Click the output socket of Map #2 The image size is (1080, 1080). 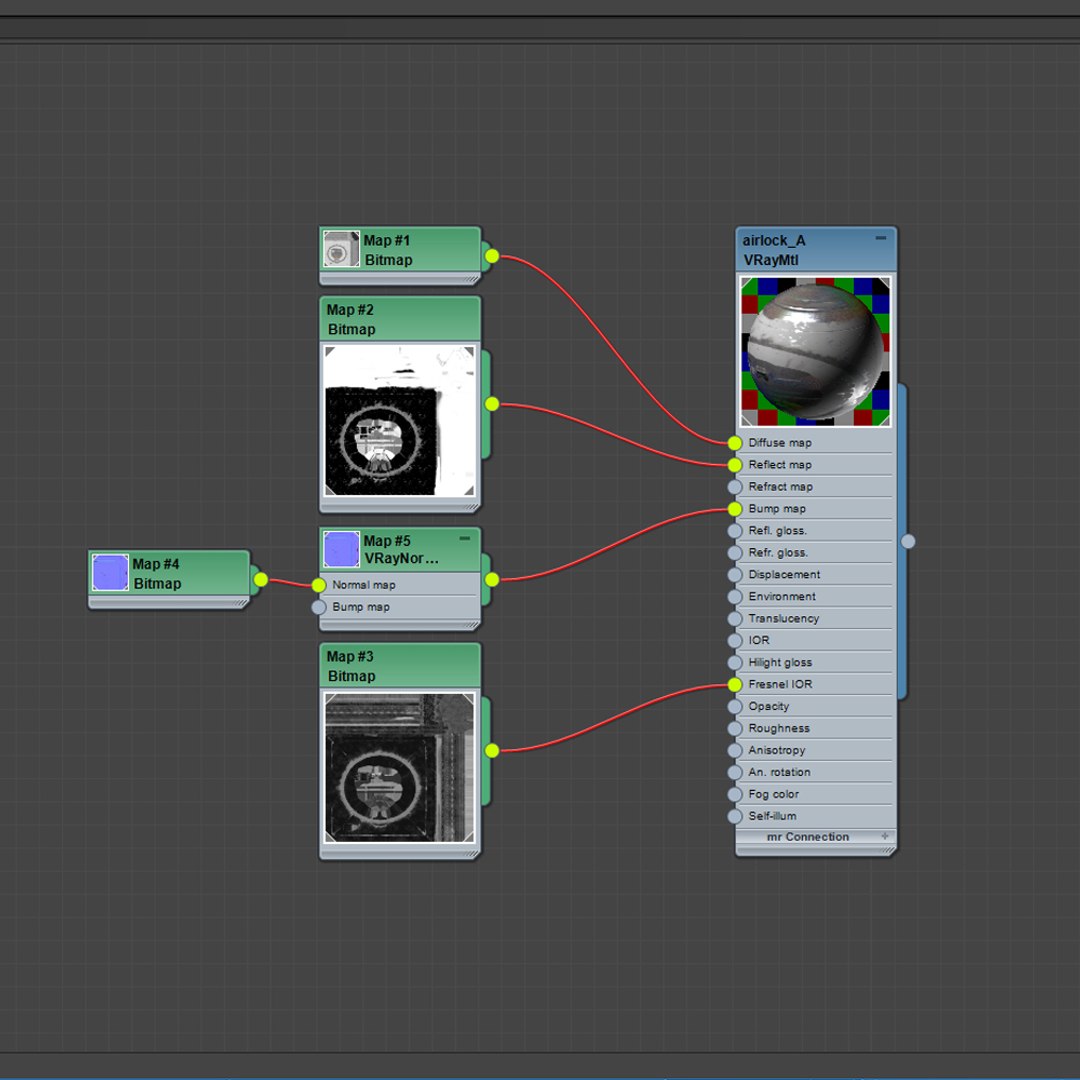point(492,404)
